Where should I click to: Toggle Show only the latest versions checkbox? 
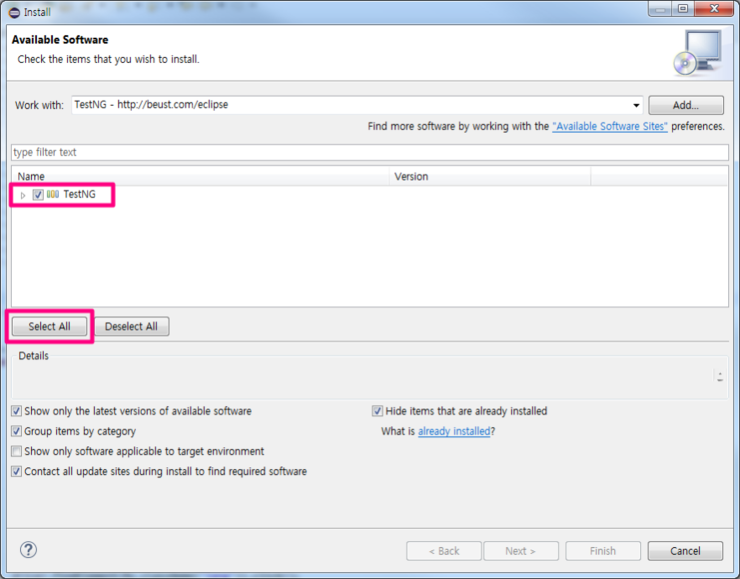coord(17,411)
